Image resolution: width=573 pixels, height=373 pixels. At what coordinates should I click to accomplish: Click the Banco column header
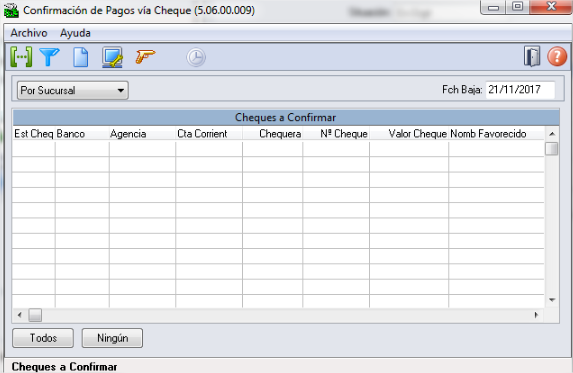click(x=82, y=134)
